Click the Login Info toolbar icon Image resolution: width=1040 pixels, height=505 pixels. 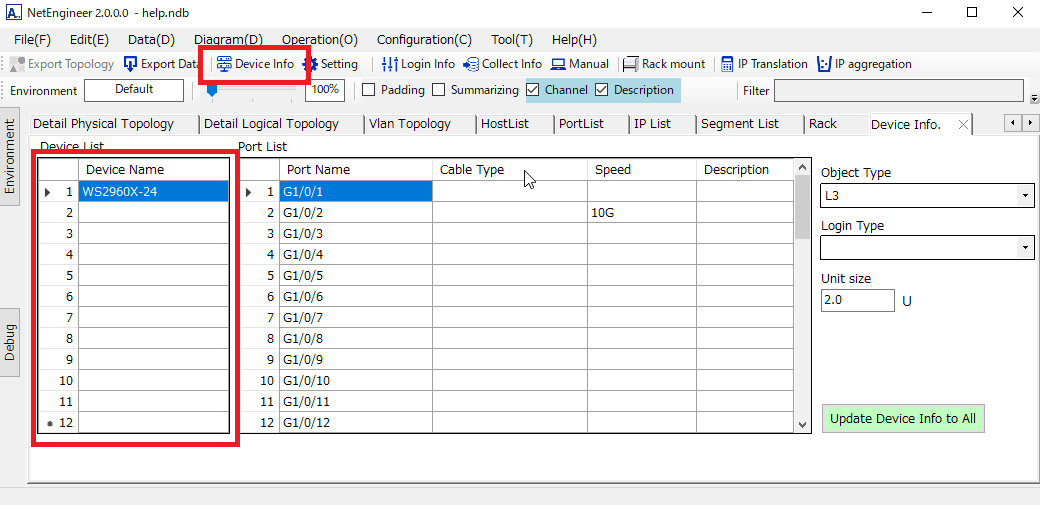[x=390, y=64]
